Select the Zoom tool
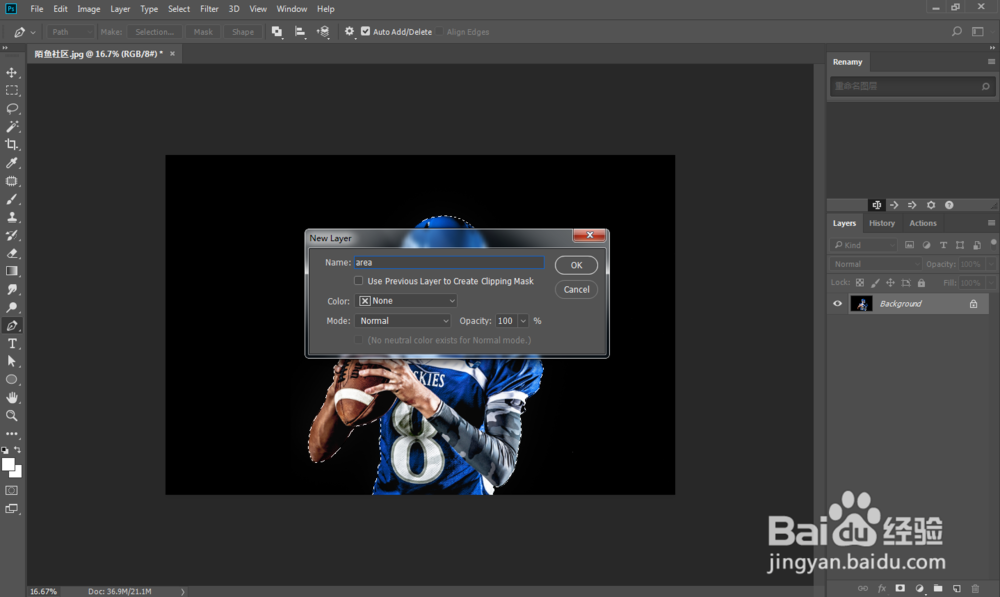This screenshot has width=1000, height=597. coord(11,415)
